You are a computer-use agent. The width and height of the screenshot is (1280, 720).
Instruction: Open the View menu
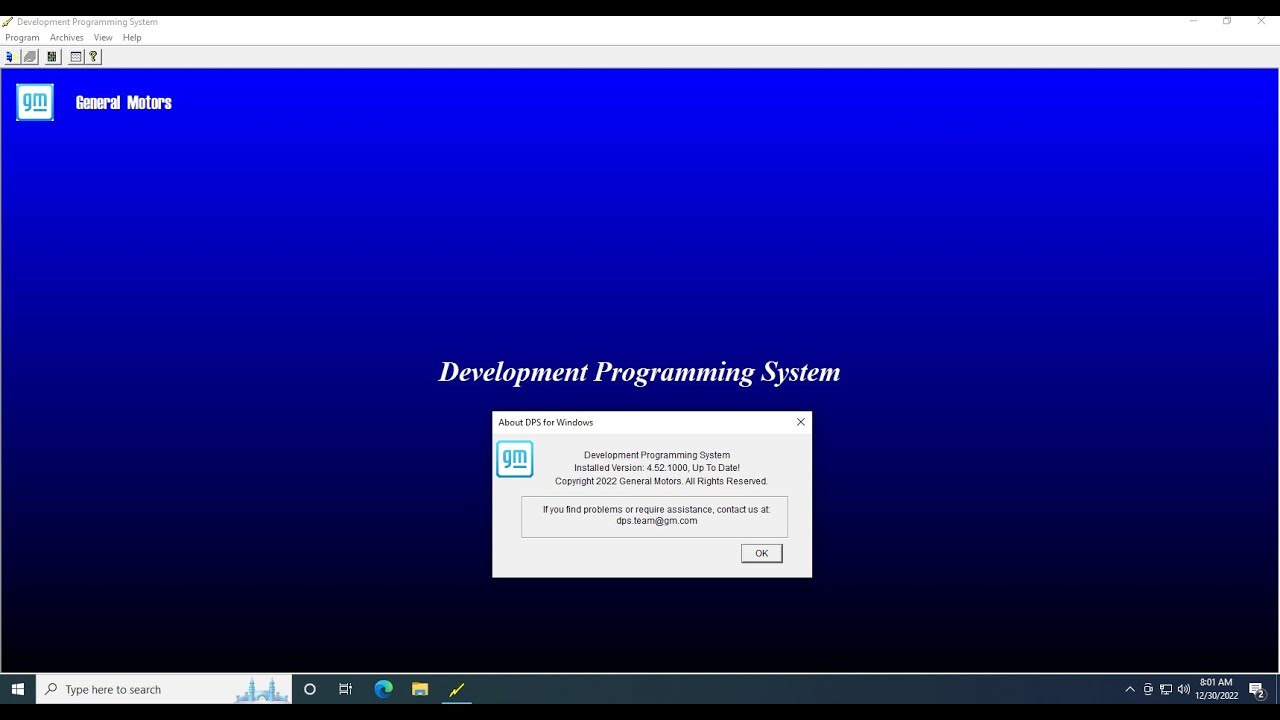click(x=103, y=37)
